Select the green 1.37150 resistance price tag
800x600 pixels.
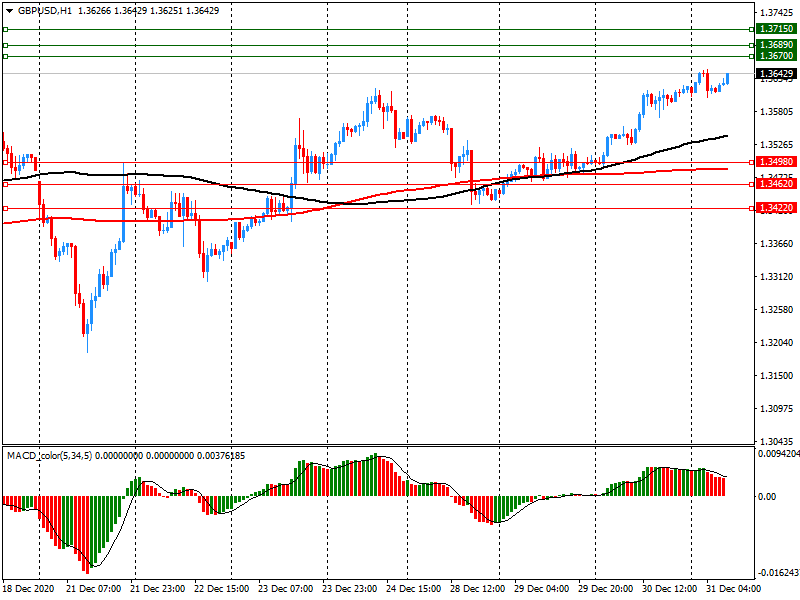coord(776,30)
